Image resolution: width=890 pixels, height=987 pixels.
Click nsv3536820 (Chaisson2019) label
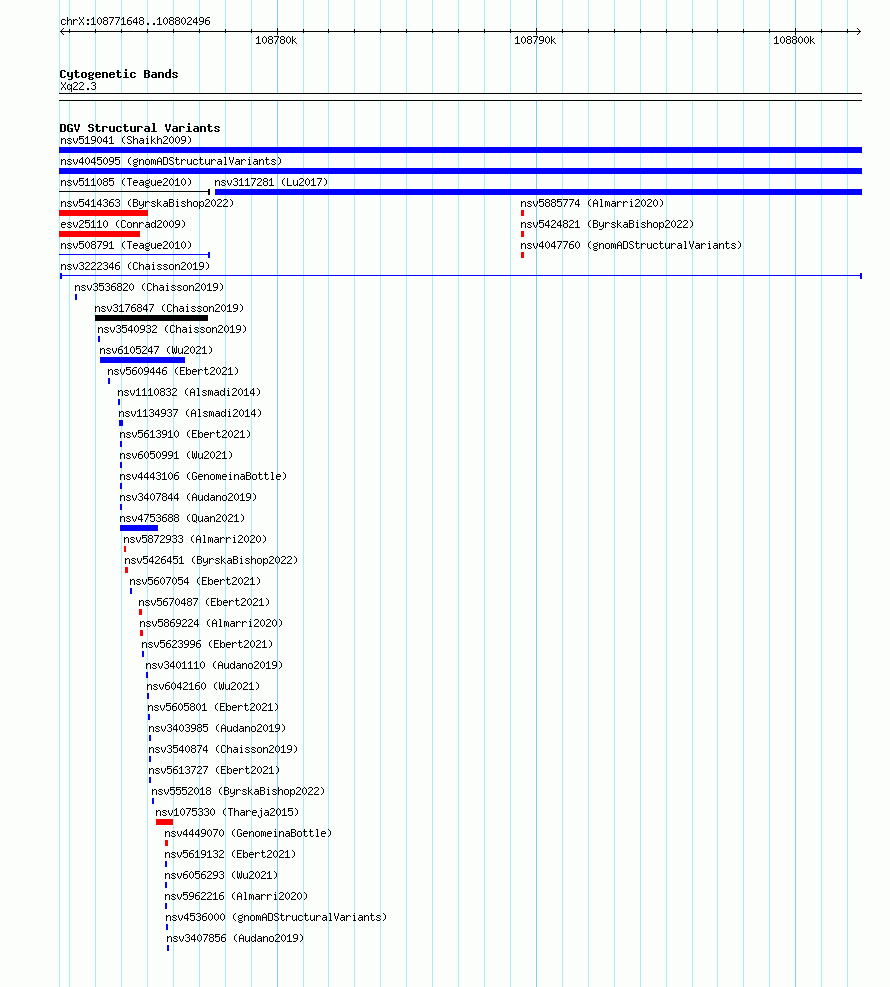[149, 287]
